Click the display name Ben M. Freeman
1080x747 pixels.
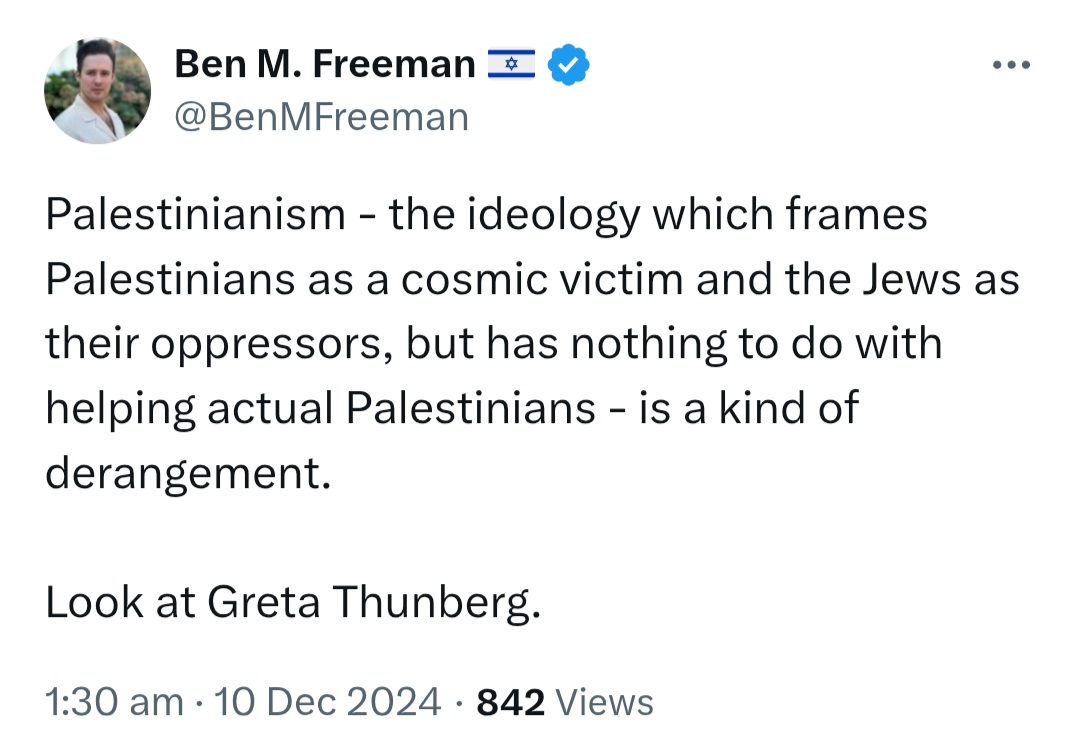(325, 64)
